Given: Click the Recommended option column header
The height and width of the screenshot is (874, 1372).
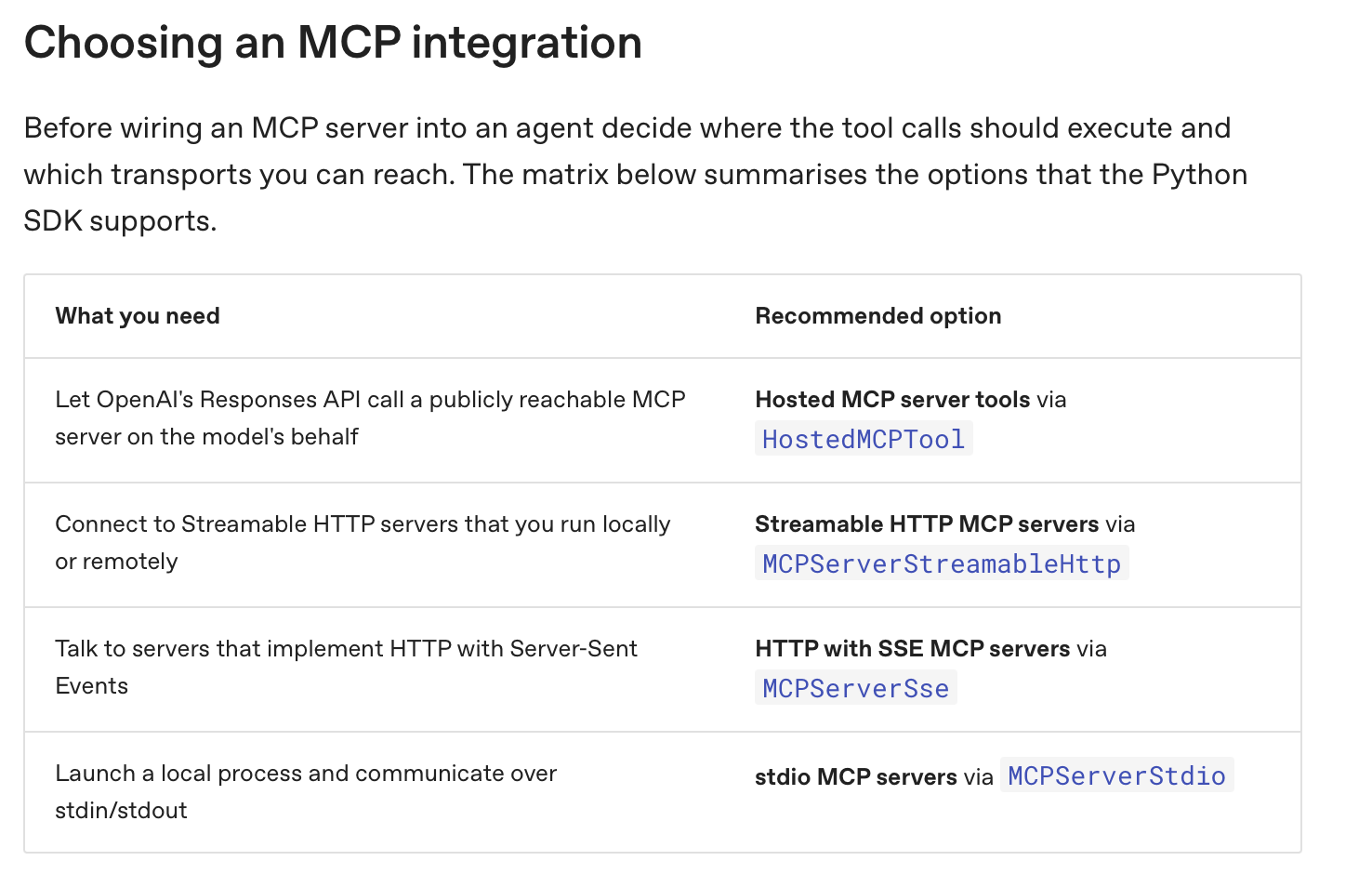Looking at the screenshot, I should pos(878,316).
